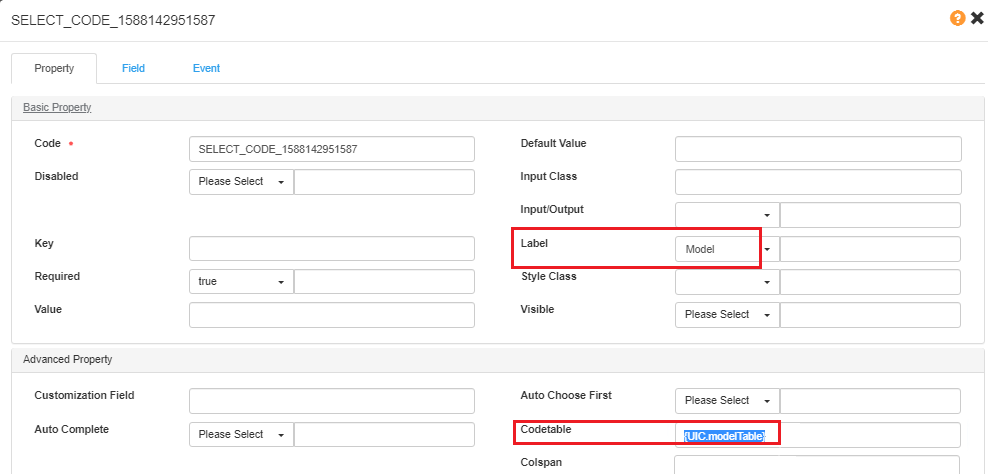Focus the Customization Field input
Image resolution: width=988 pixels, height=474 pixels.
331,401
